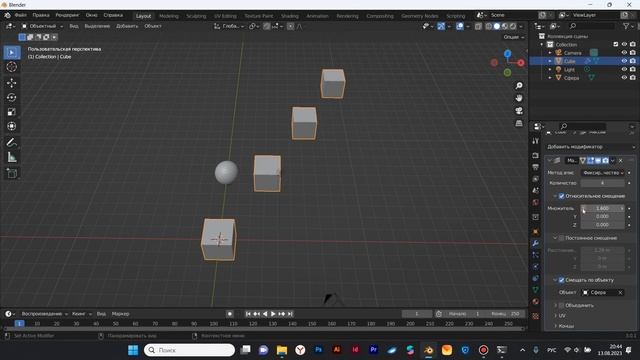The image size is (640, 360).
Task: Clear the Сфера offset object field
Action: pyautogui.click(x=620, y=293)
